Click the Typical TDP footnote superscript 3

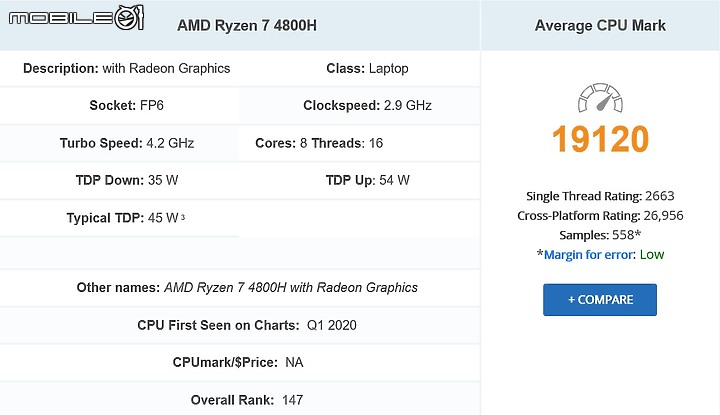click(183, 217)
